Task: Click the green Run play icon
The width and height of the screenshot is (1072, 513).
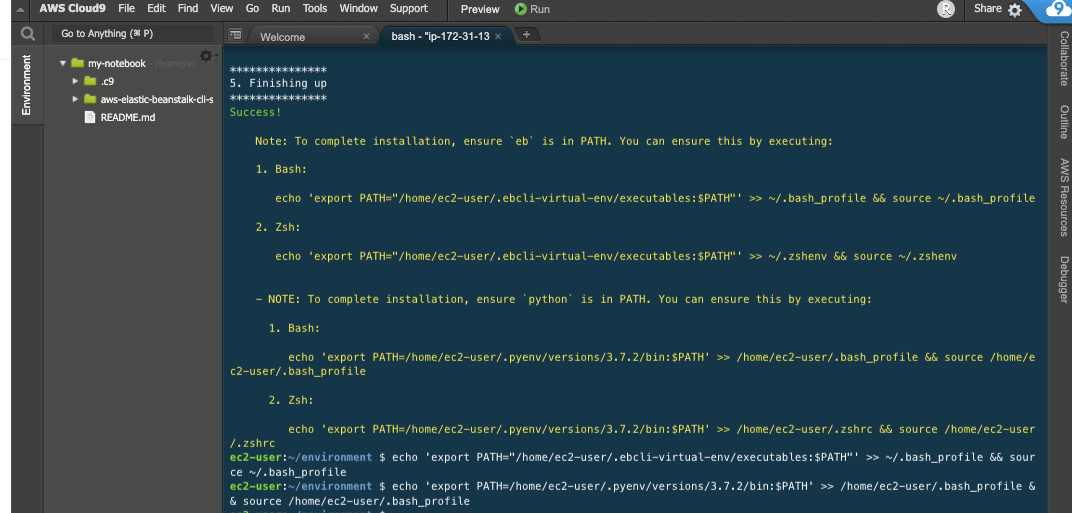Action: click(x=520, y=9)
